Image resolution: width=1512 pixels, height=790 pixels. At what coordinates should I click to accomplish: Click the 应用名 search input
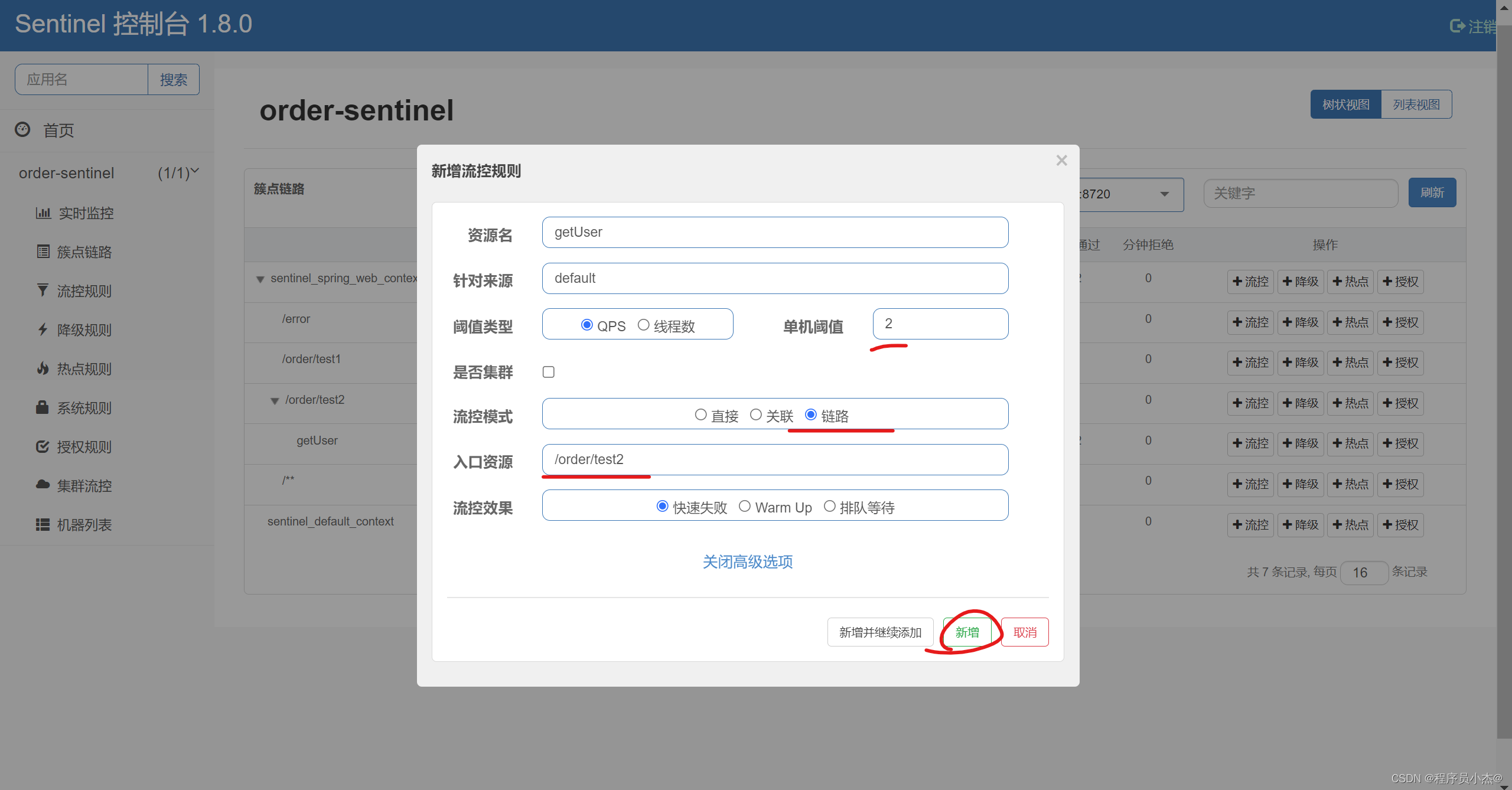[x=82, y=79]
